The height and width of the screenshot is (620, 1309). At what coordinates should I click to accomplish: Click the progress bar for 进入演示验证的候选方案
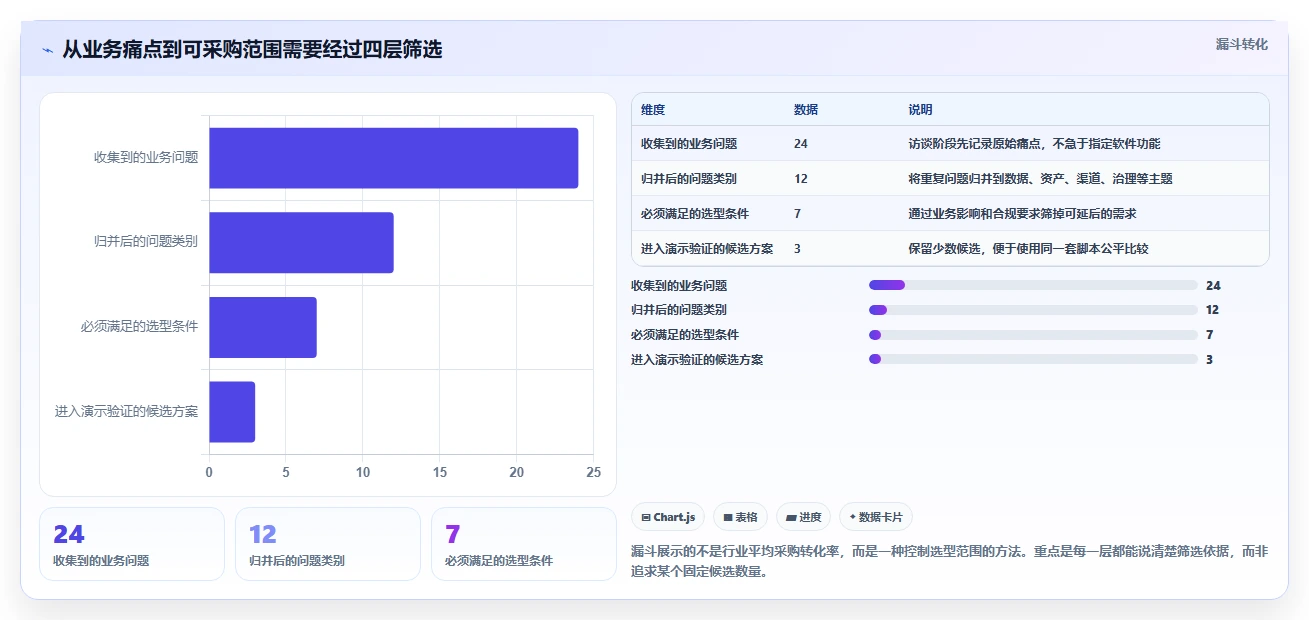click(x=1033, y=359)
